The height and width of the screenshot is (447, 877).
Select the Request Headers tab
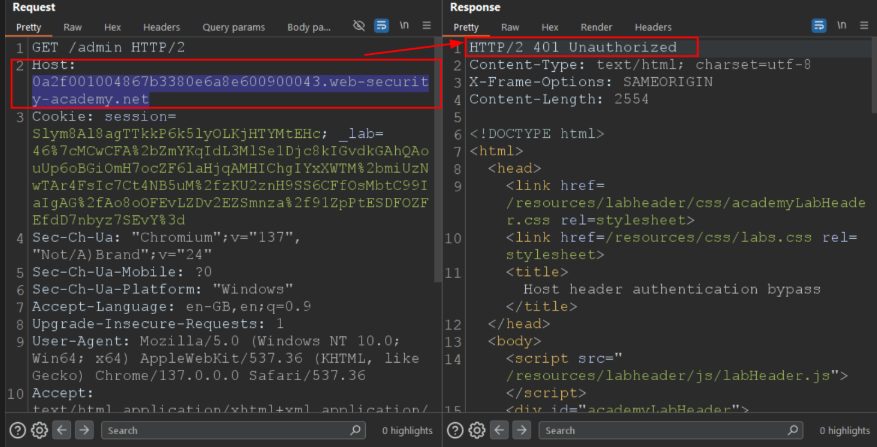click(x=162, y=27)
